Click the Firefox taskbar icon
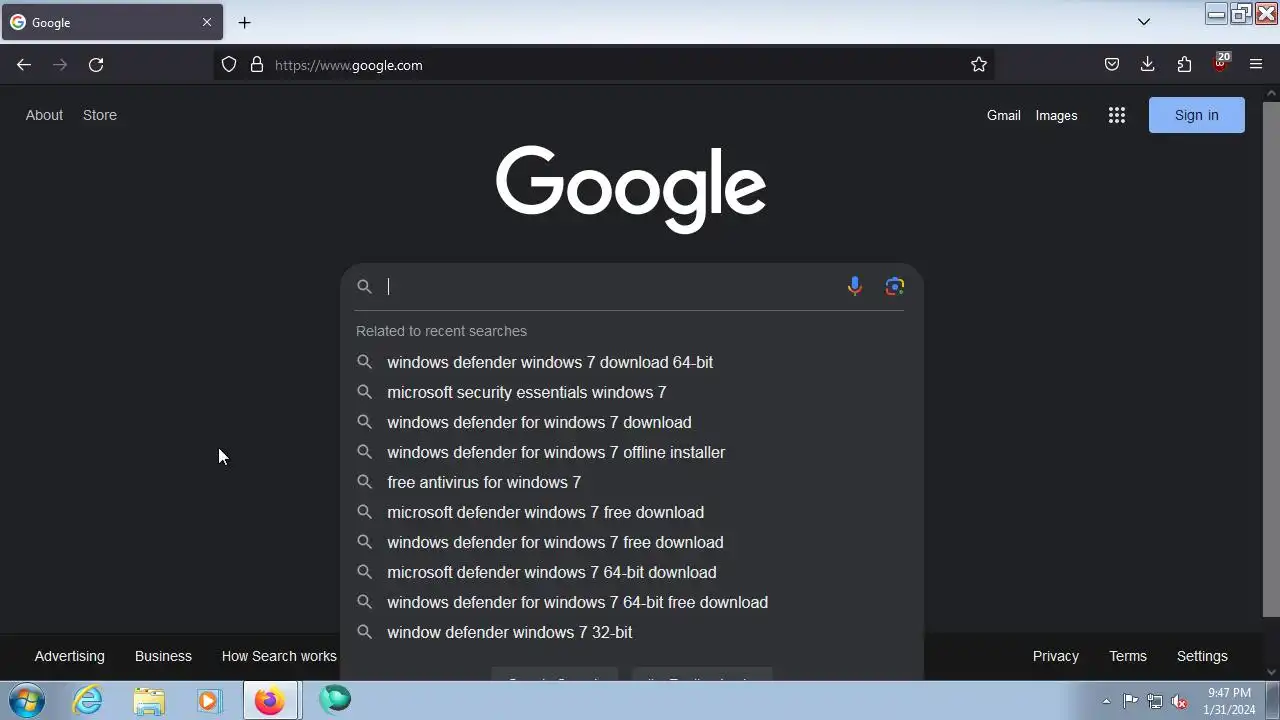1280x720 pixels. (x=269, y=700)
